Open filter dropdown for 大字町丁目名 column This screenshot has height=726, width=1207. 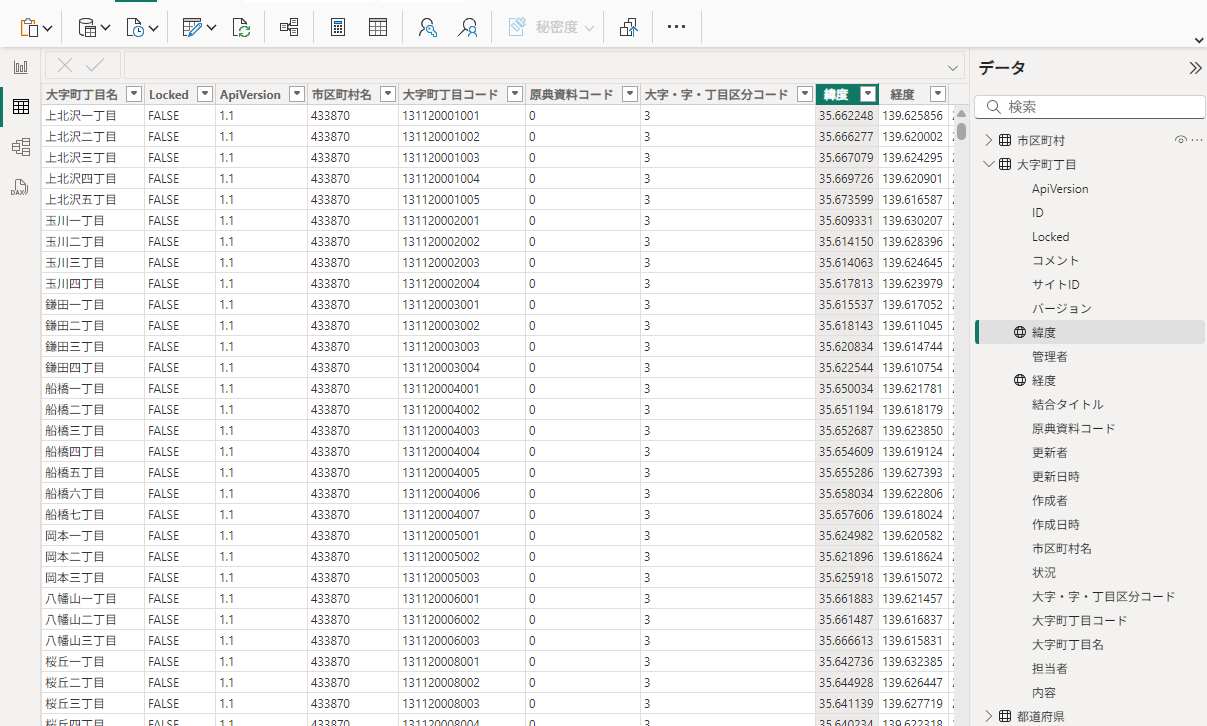[x=133, y=94]
